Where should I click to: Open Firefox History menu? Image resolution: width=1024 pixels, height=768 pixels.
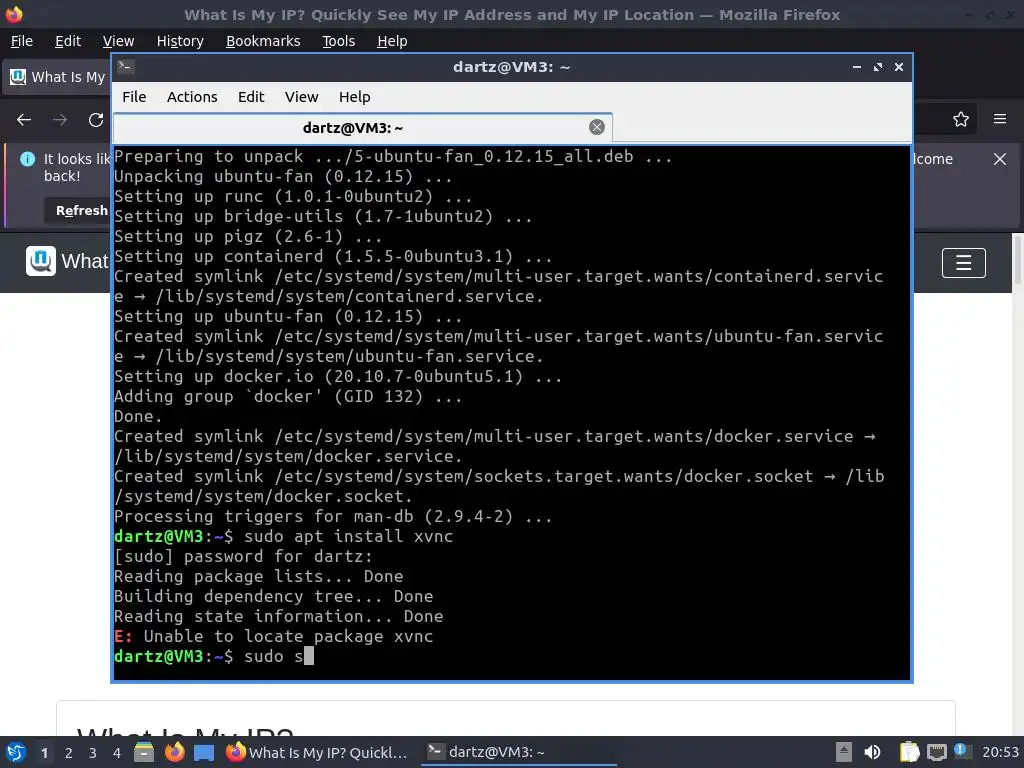click(180, 41)
